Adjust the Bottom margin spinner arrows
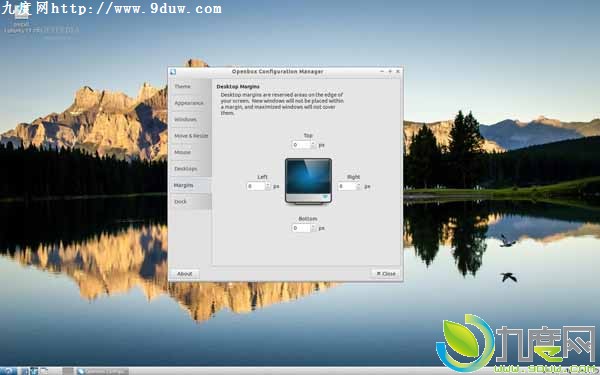Screen dimensions: 600x375 click(313, 228)
